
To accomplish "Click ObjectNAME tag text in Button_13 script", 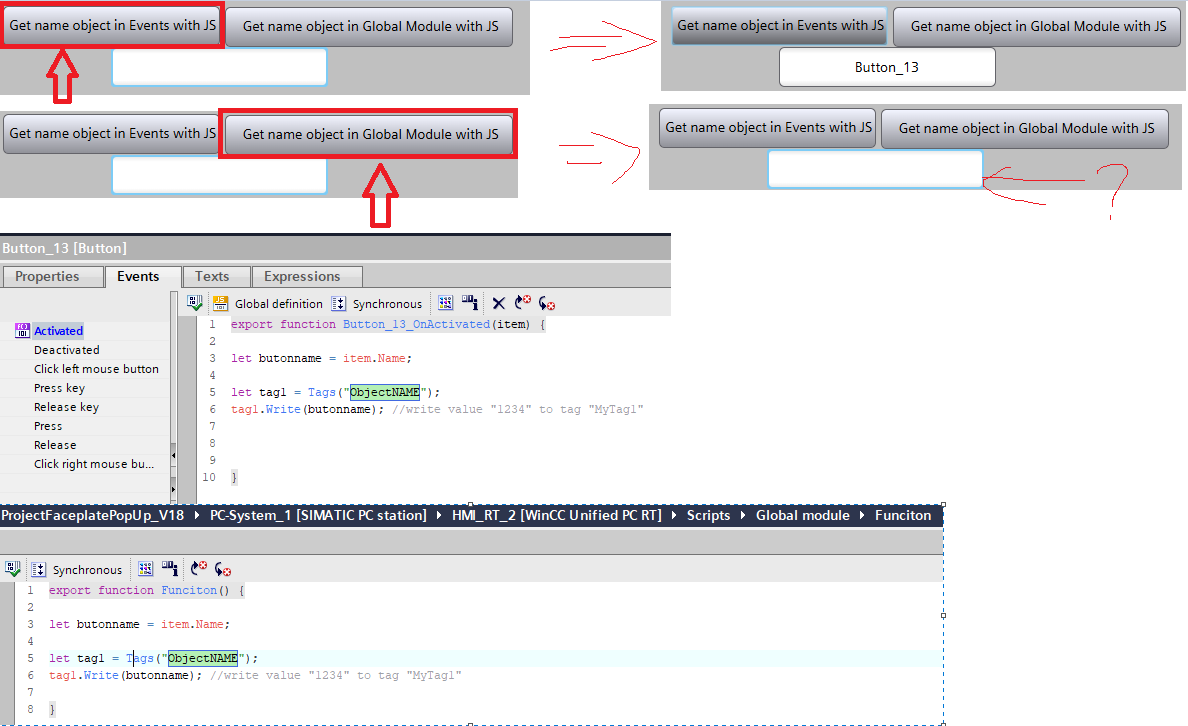I will (x=384, y=393).
